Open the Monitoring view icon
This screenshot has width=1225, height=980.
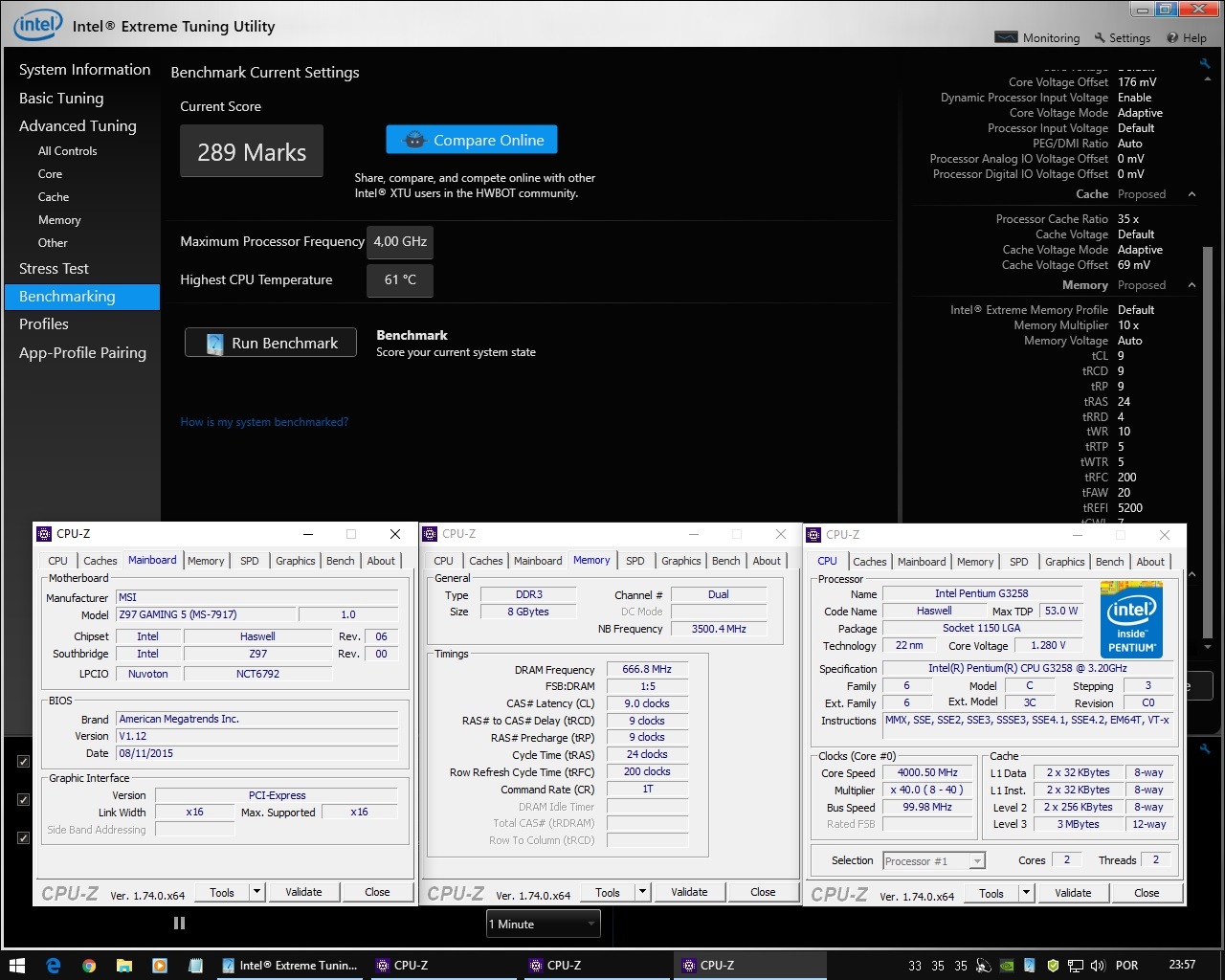click(x=1006, y=37)
